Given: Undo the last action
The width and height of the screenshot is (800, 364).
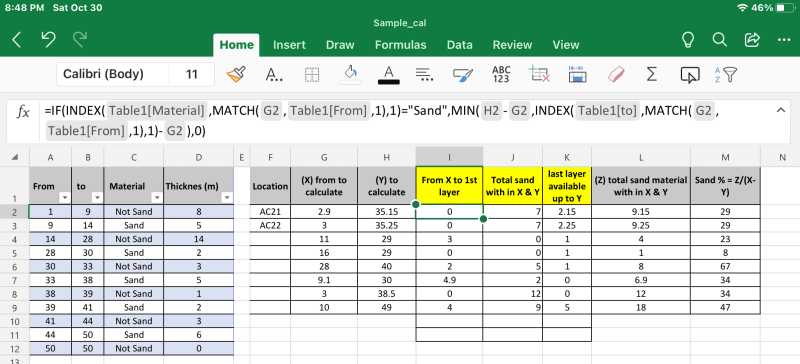Looking at the screenshot, I should (48, 40).
